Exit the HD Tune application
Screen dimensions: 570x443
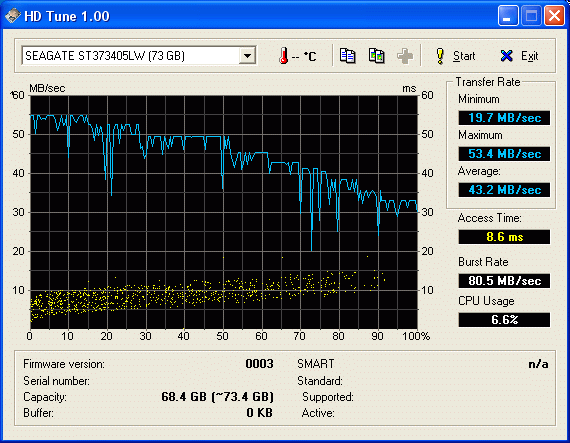pos(519,56)
